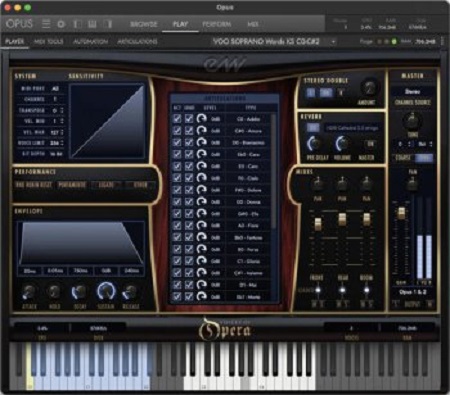Screen dimensions: 450x395
Task: Click the Reverb Pre Delay knob
Action: point(314,144)
